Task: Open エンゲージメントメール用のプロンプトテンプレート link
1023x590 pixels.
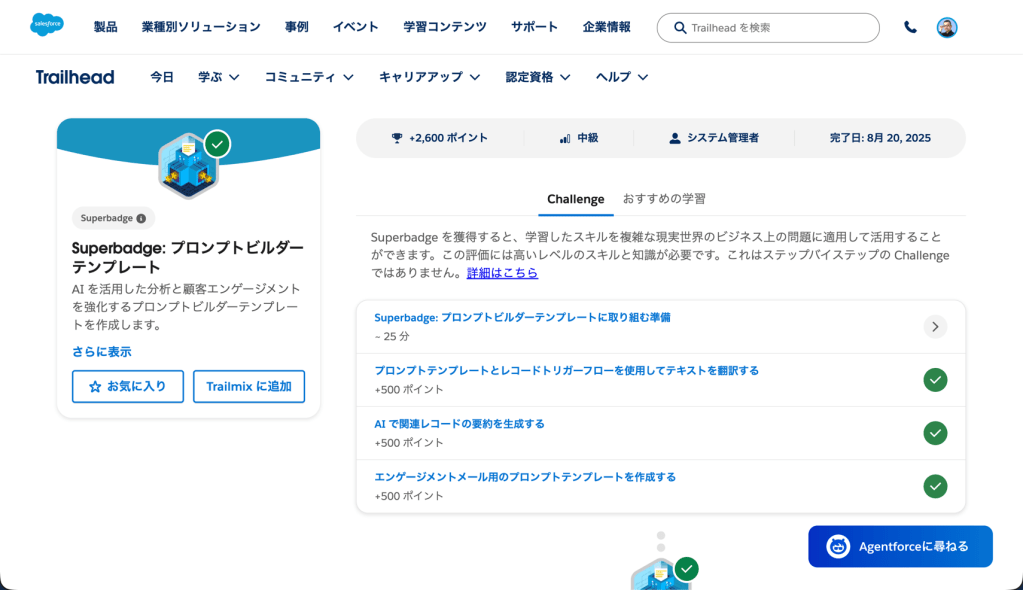Action: click(525, 477)
